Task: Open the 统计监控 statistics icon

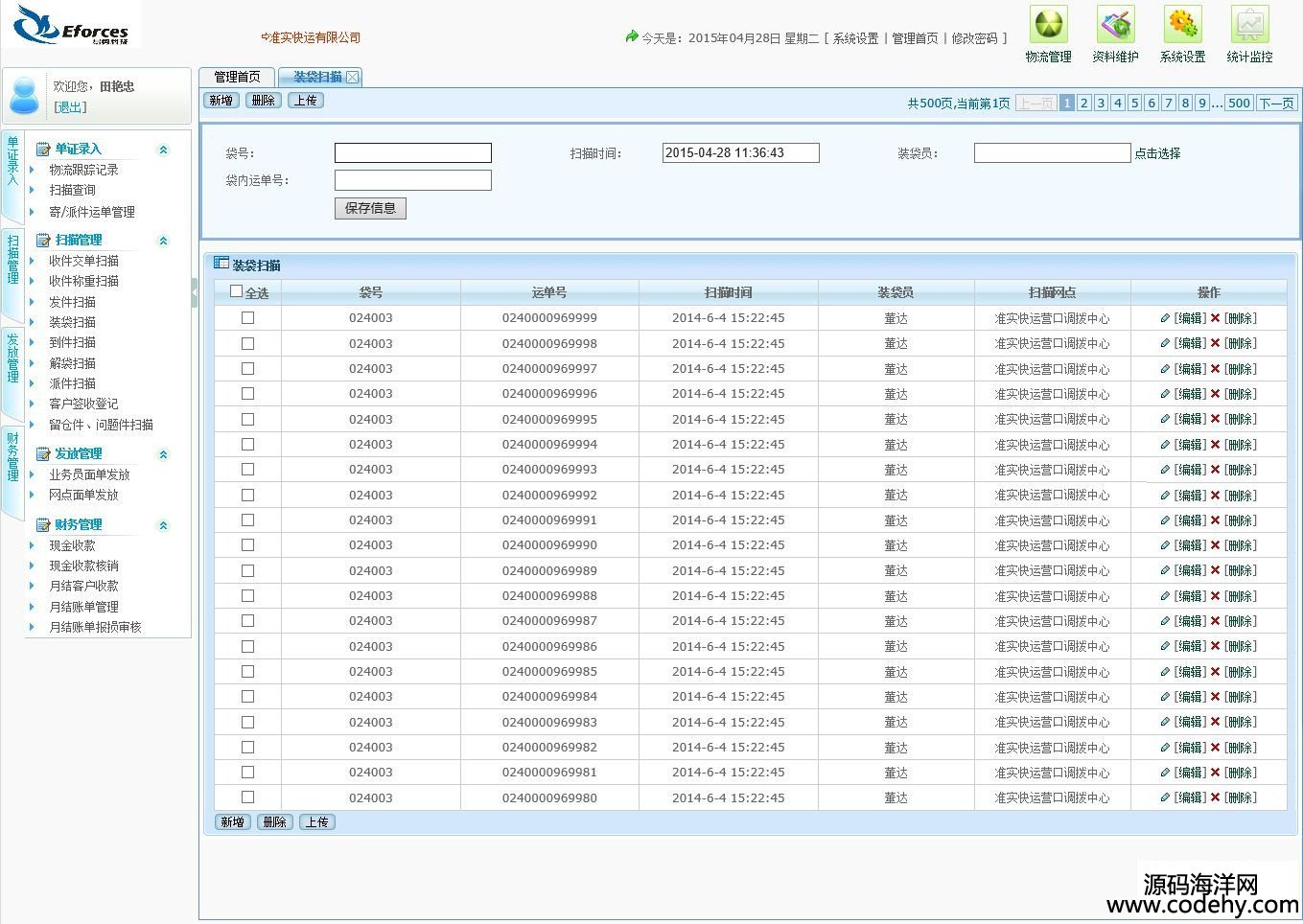Action: pyautogui.click(x=1249, y=25)
